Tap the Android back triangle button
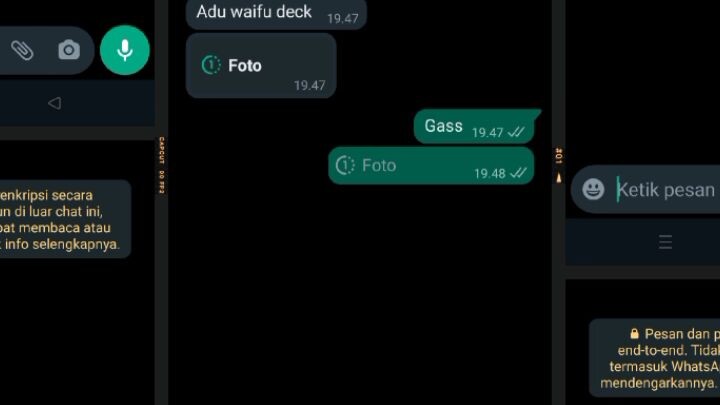This screenshot has height=405, width=720. pyautogui.click(x=55, y=103)
